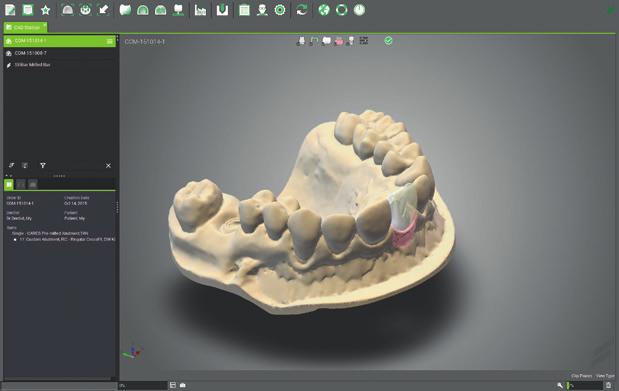Screen dimensions: 619x391
Task: Click the globe icon in top toolbar
Action: pos(324,10)
